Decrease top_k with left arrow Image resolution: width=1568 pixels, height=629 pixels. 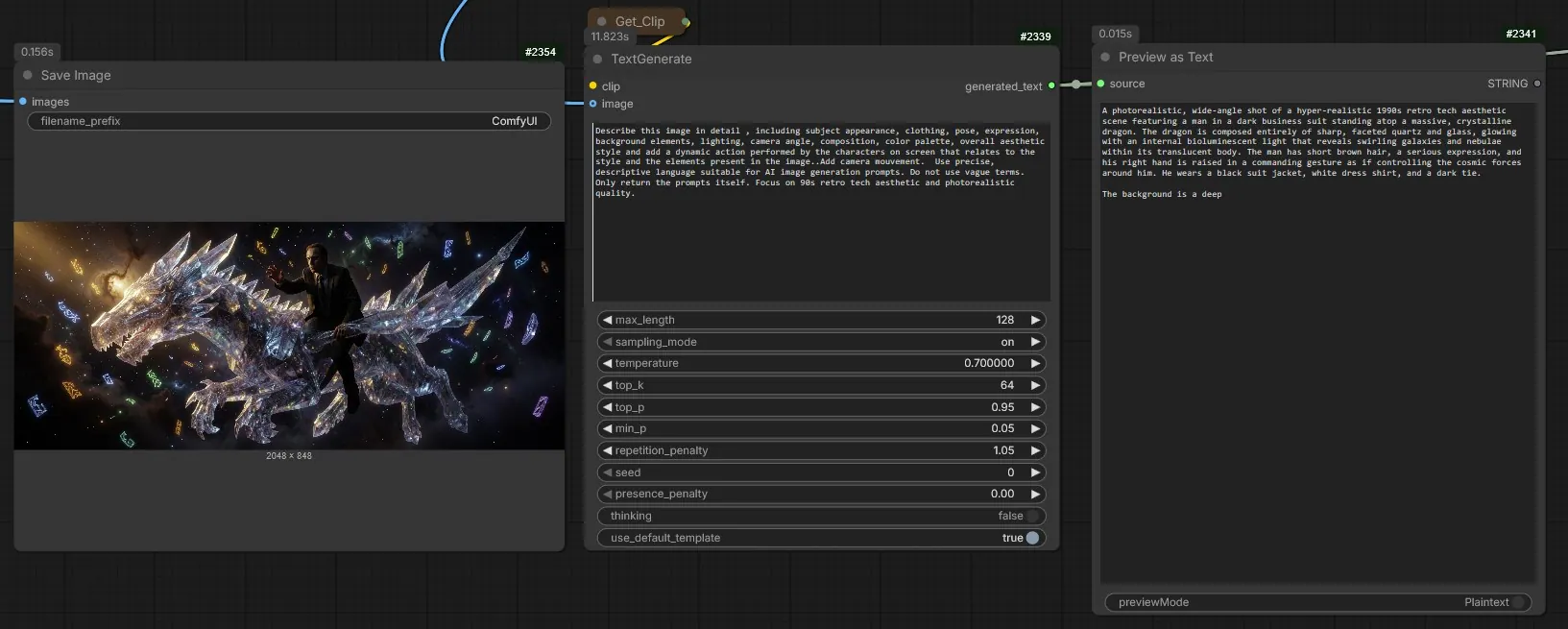coord(607,385)
